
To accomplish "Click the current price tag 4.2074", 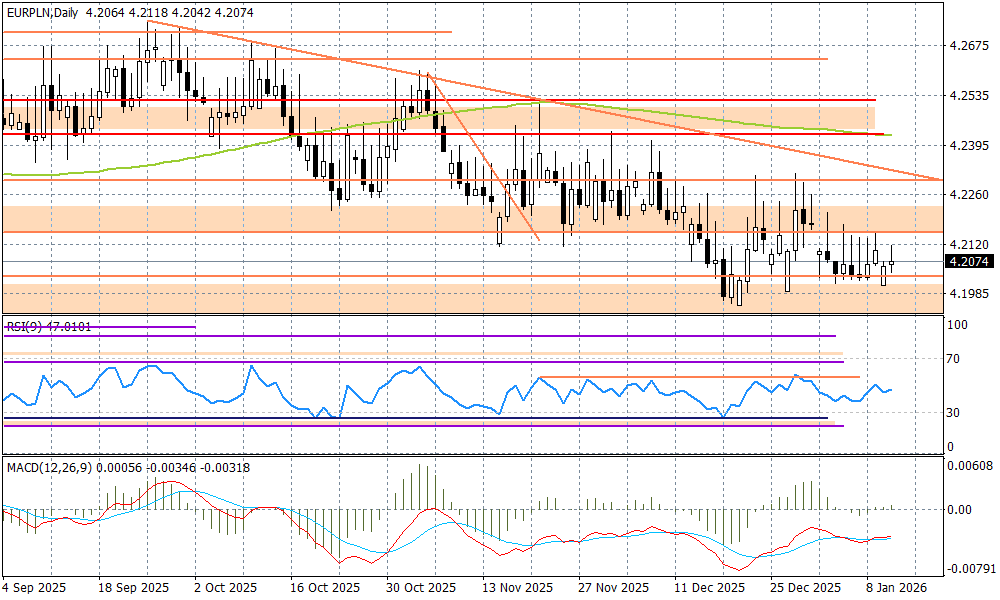I will pos(971,261).
